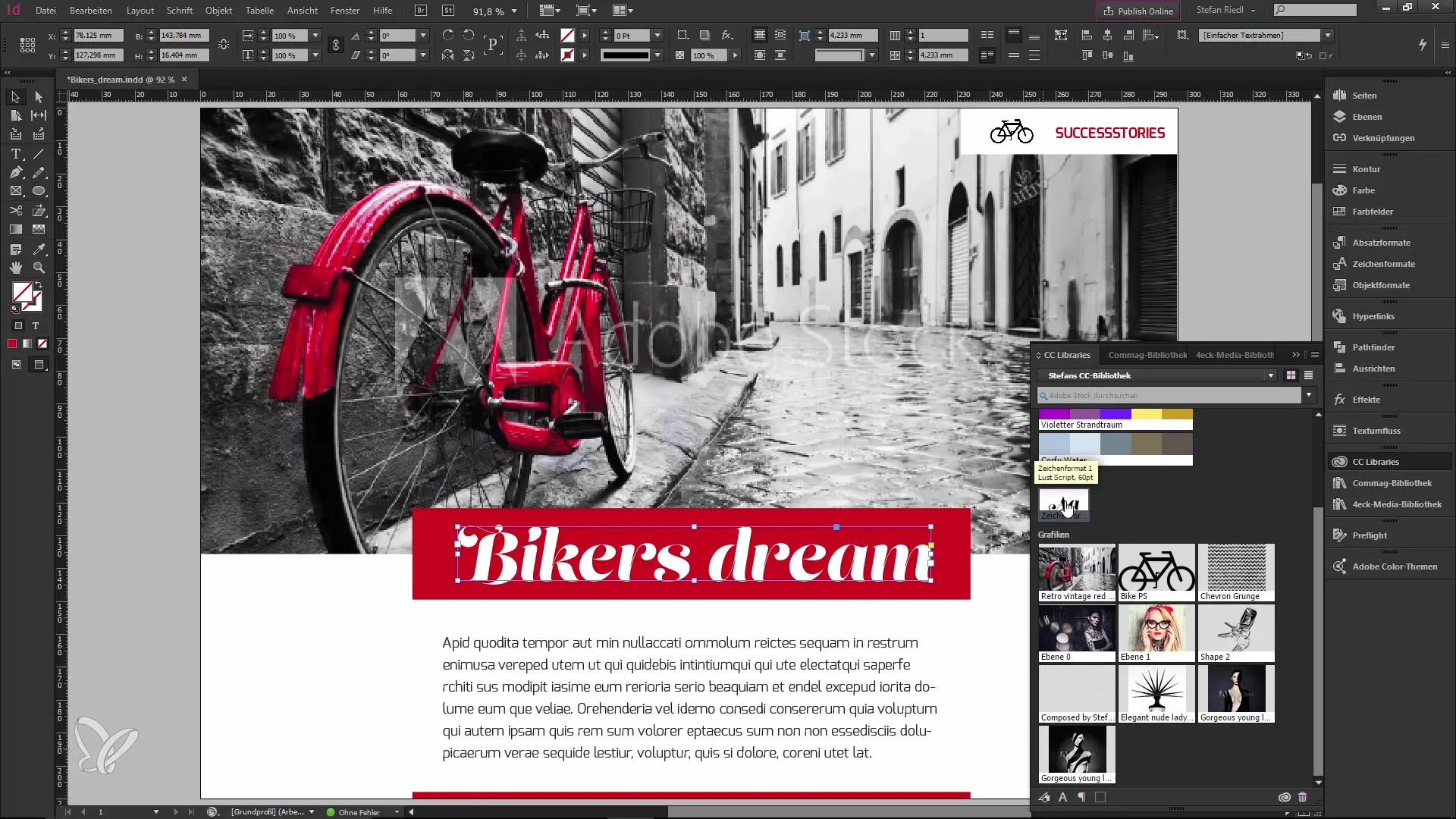Click the Publish Online button
Viewport: 1456px width, 819px height.
[x=1138, y=11]
